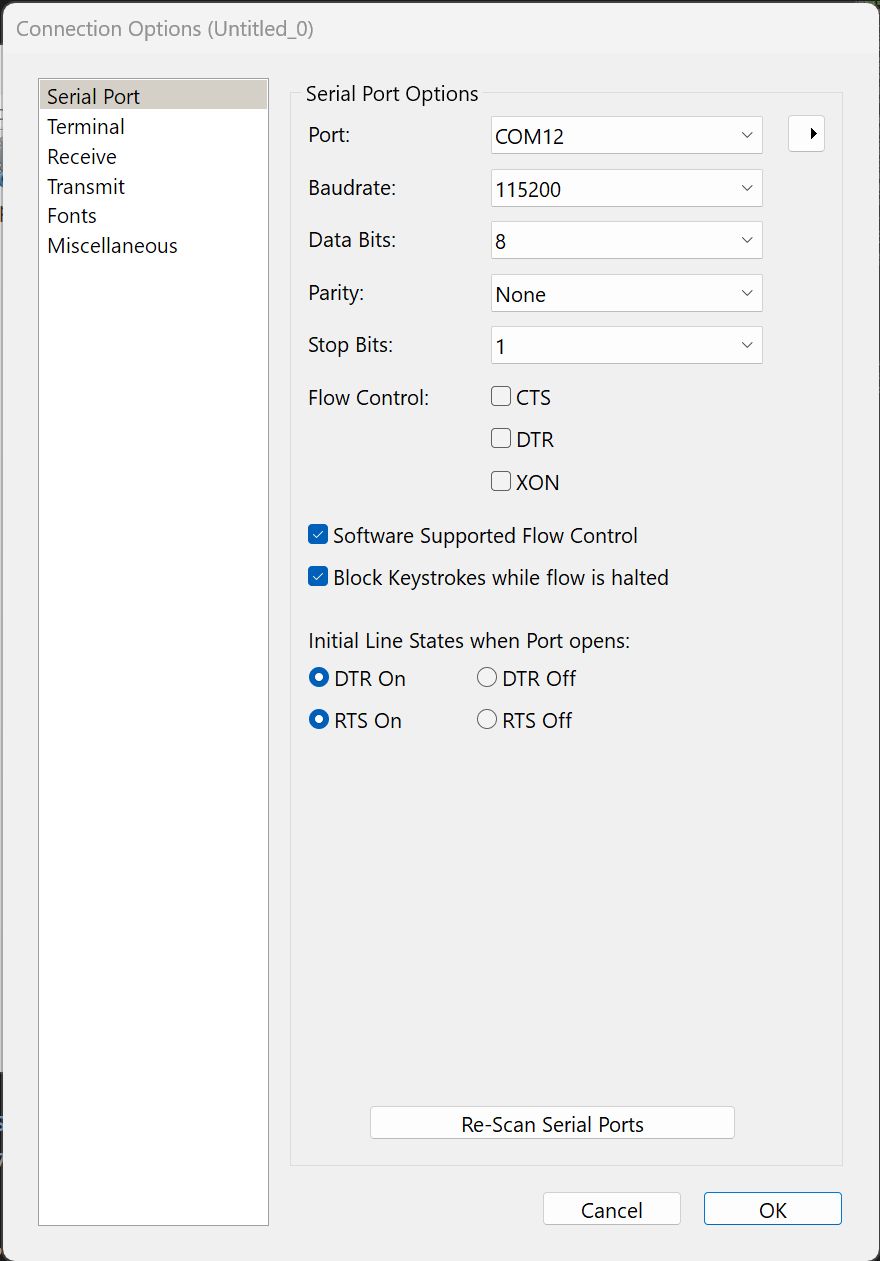This screenshot has width=880, height=1261.
Task: Expand the Baudrate 115200 dropdown
Action: pyautogui.click(x=627, y=188)
